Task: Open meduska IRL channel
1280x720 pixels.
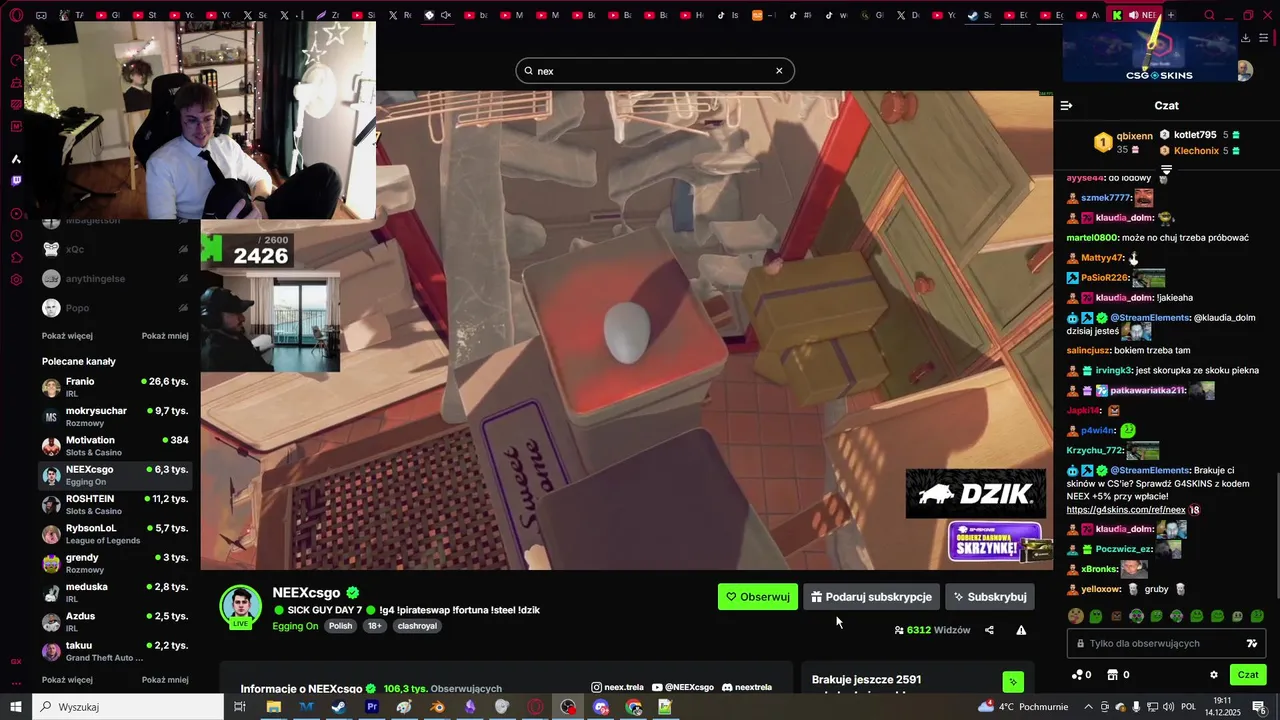Action: pyautogui.click(x=115, y=592)
